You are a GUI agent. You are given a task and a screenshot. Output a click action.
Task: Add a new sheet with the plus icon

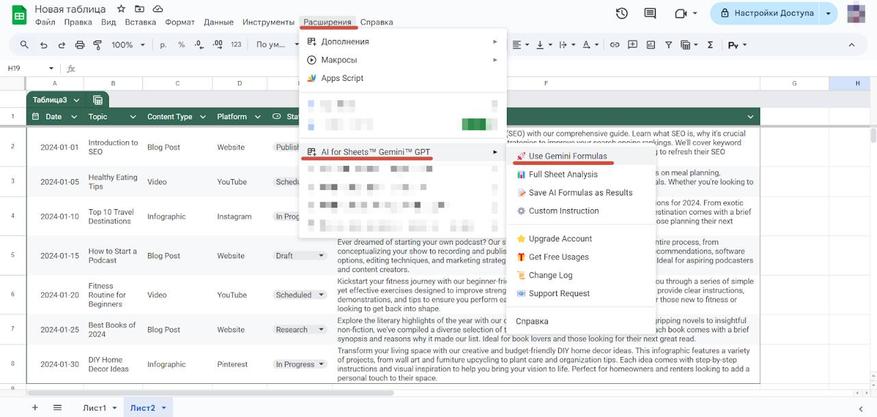point(35,407)
